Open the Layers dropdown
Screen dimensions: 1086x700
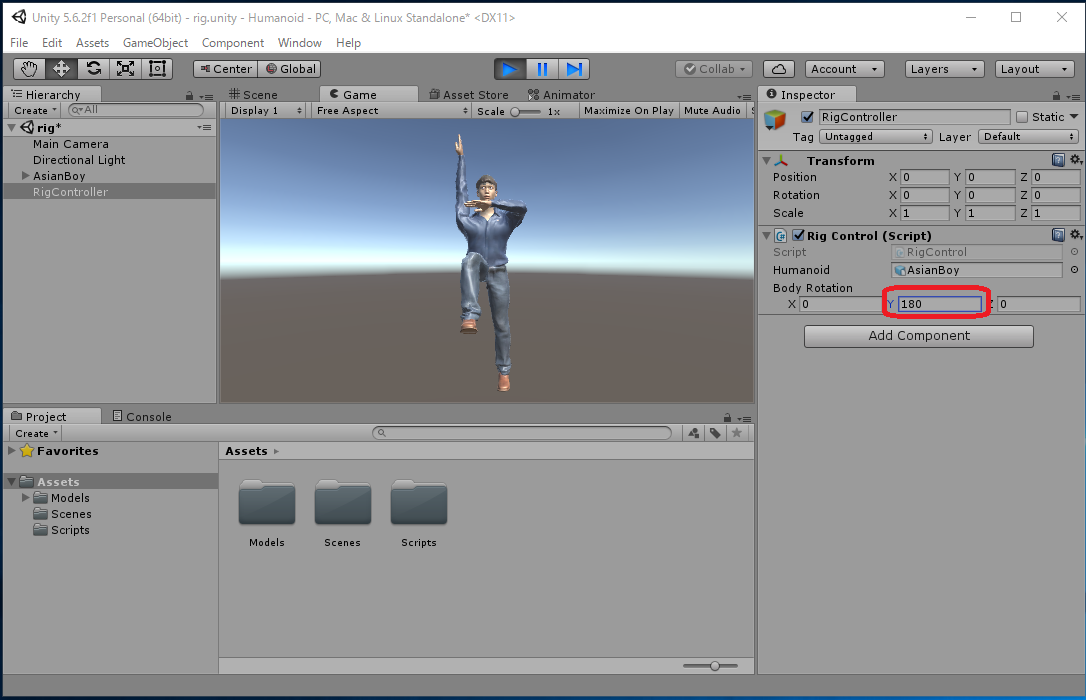point(943,69)
